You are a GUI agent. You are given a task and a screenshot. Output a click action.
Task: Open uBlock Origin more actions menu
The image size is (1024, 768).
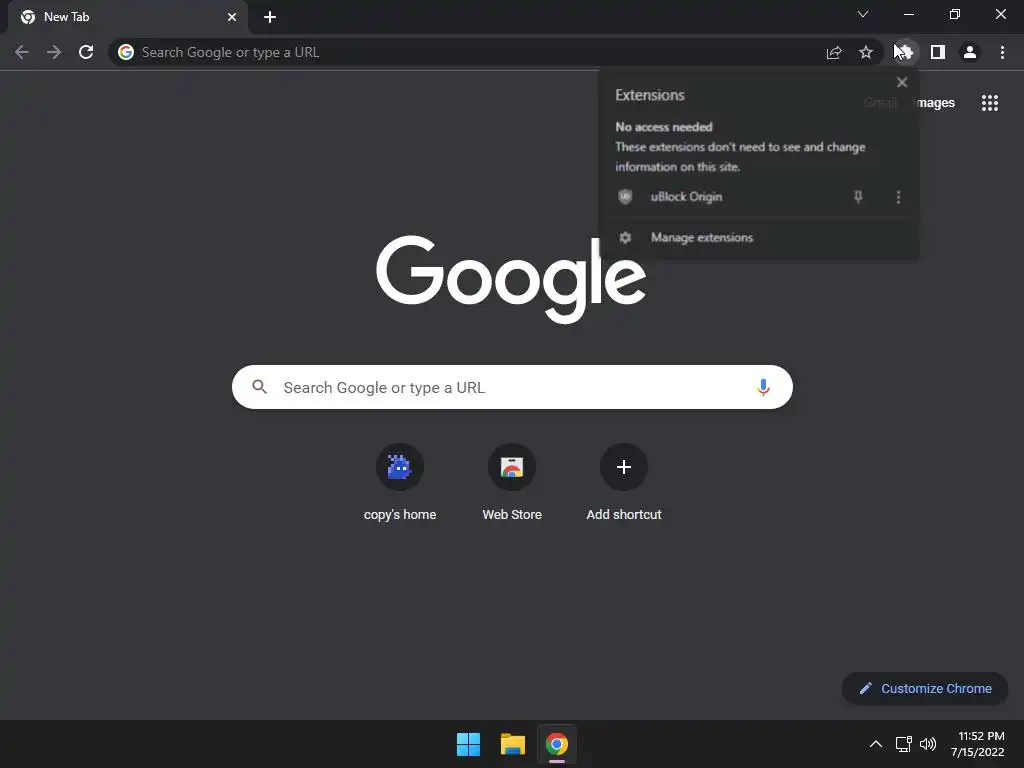point(899,197)
